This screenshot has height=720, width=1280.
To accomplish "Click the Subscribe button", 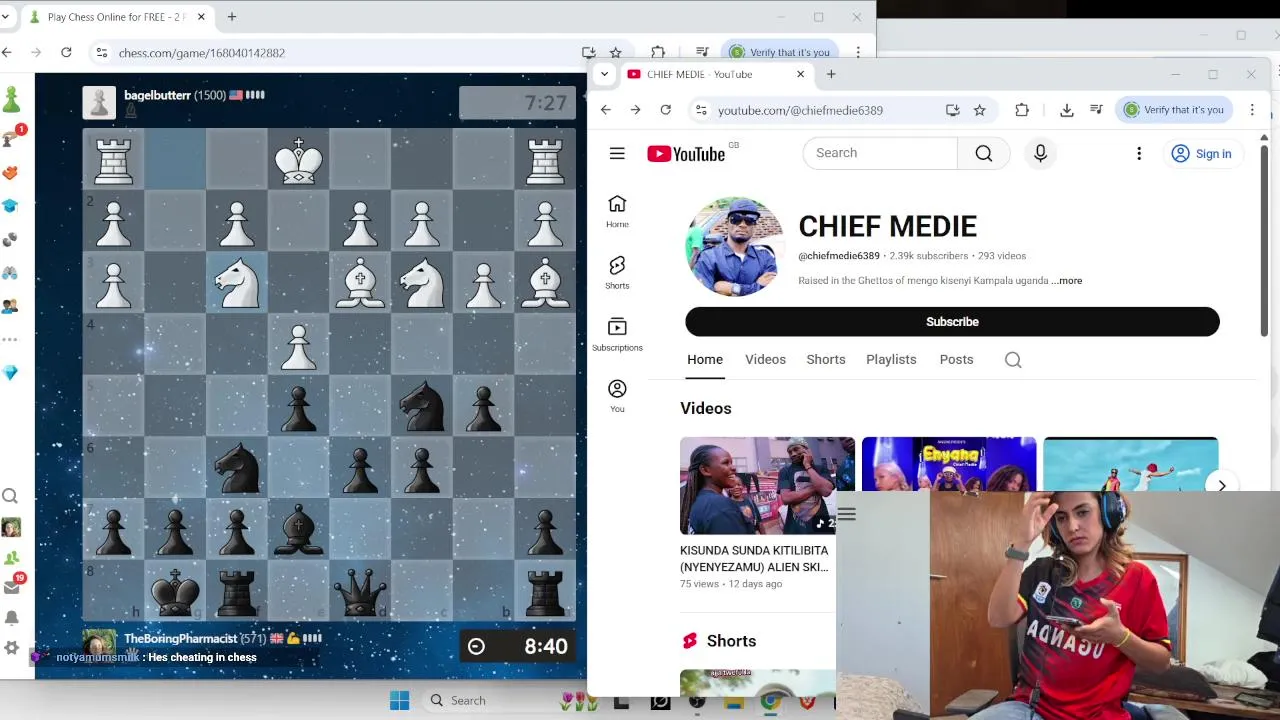I will click(952, 322).
